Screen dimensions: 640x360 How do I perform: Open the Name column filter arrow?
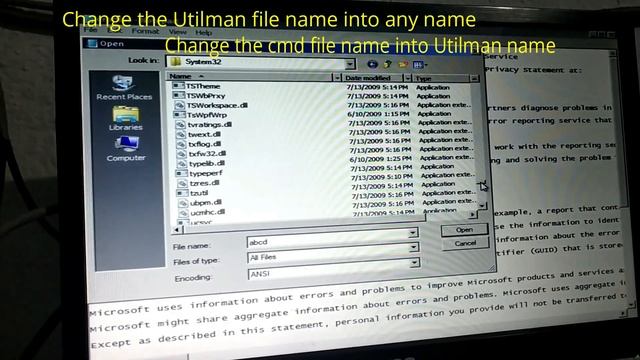[x=337, y=77]
